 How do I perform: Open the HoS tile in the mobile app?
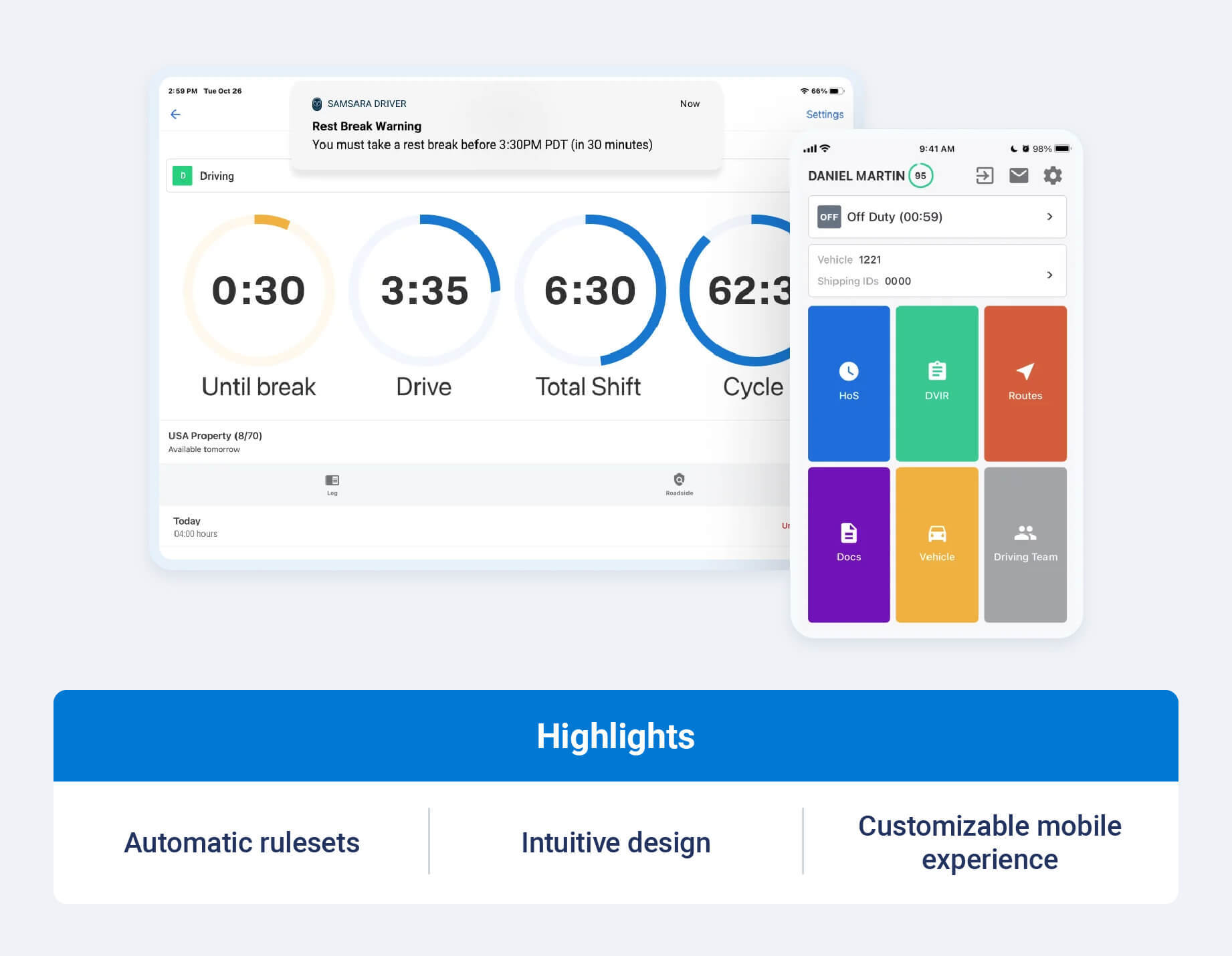coord(848,384)
